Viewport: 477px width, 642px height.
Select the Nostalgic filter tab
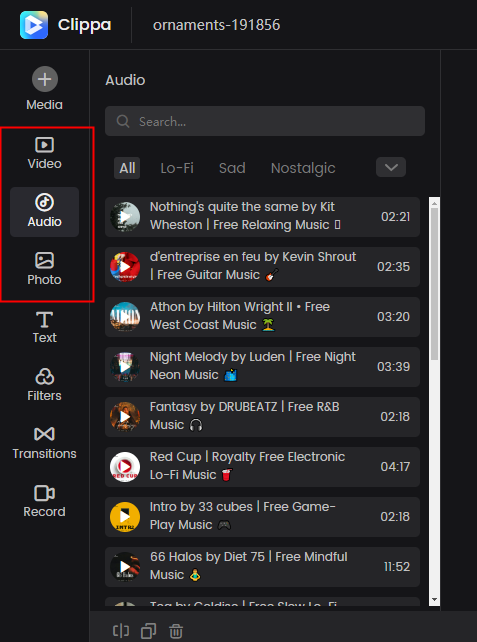coord(303,168)
